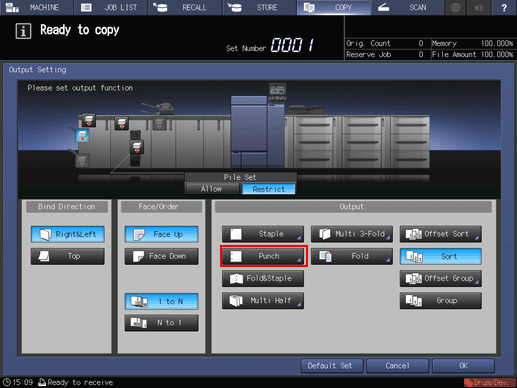
Task: Click the Set Number 0001 display
Action: pos(270,45)
